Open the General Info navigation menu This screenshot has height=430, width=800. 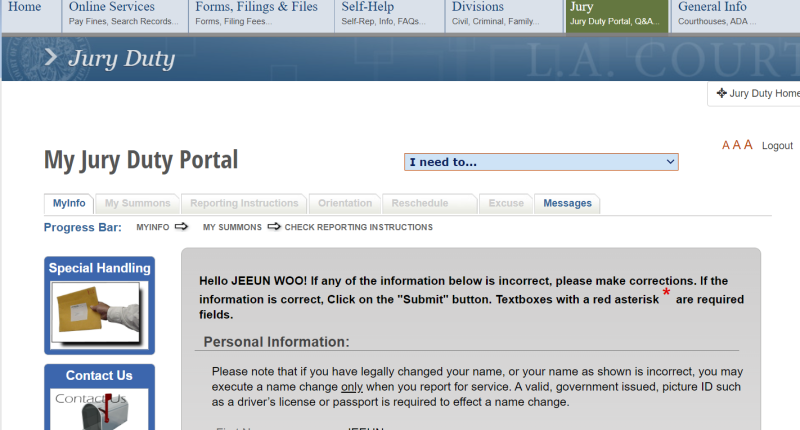click(735, 15)
